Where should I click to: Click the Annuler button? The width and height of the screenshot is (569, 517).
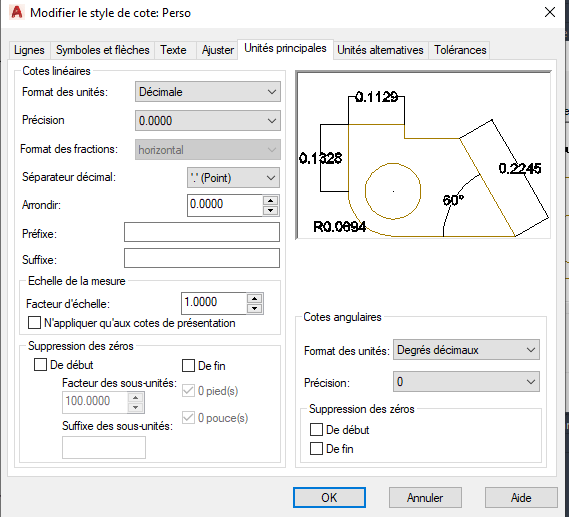[x=425, y=497]
